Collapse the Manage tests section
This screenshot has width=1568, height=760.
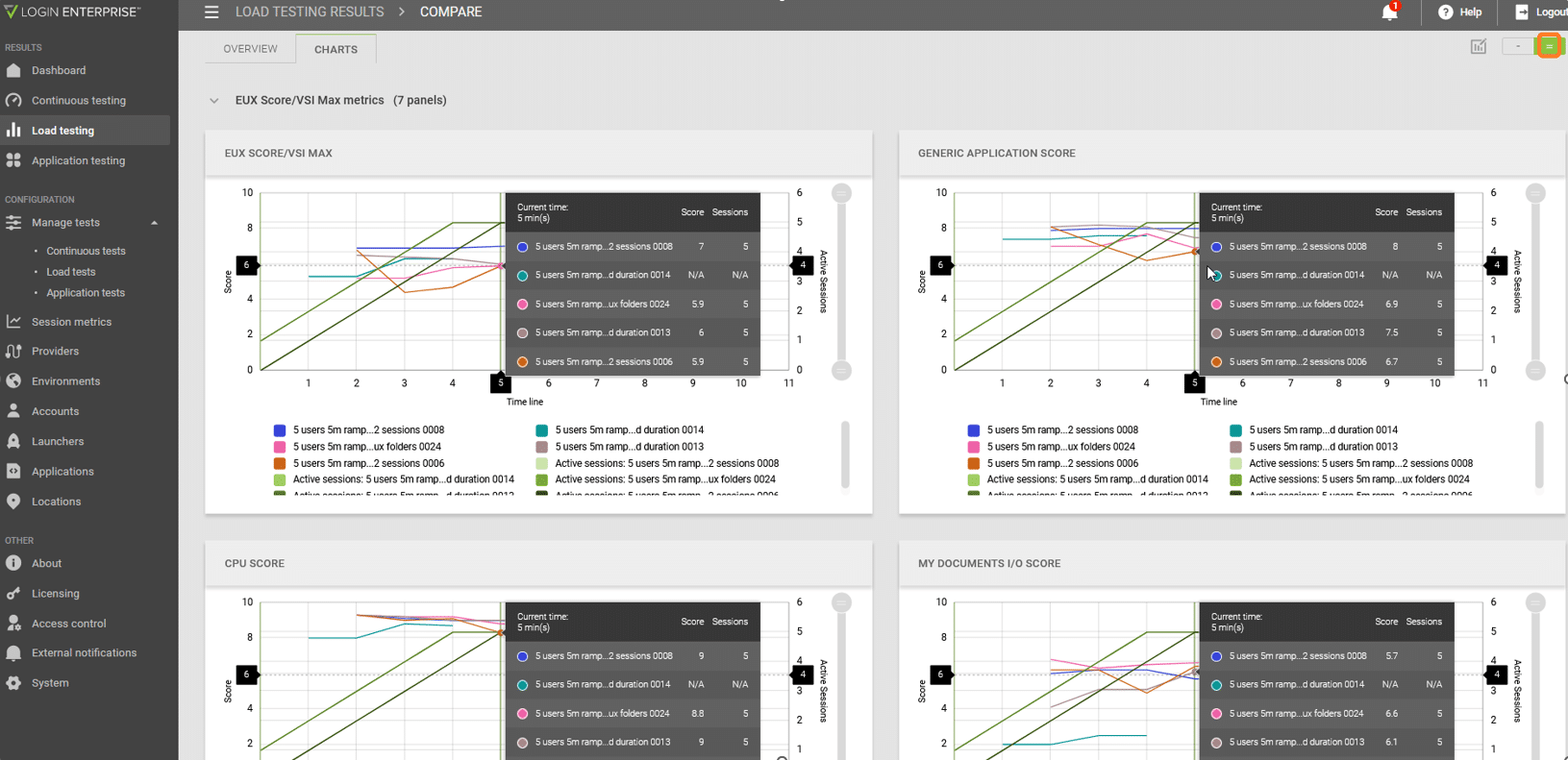[154, 223]
